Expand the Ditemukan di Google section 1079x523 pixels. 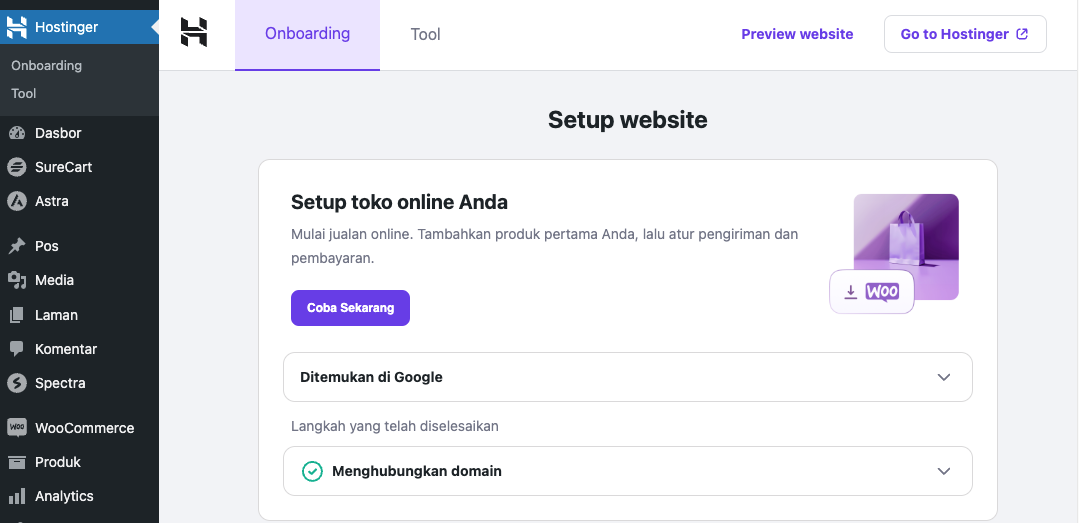click(x=943, y=377)
